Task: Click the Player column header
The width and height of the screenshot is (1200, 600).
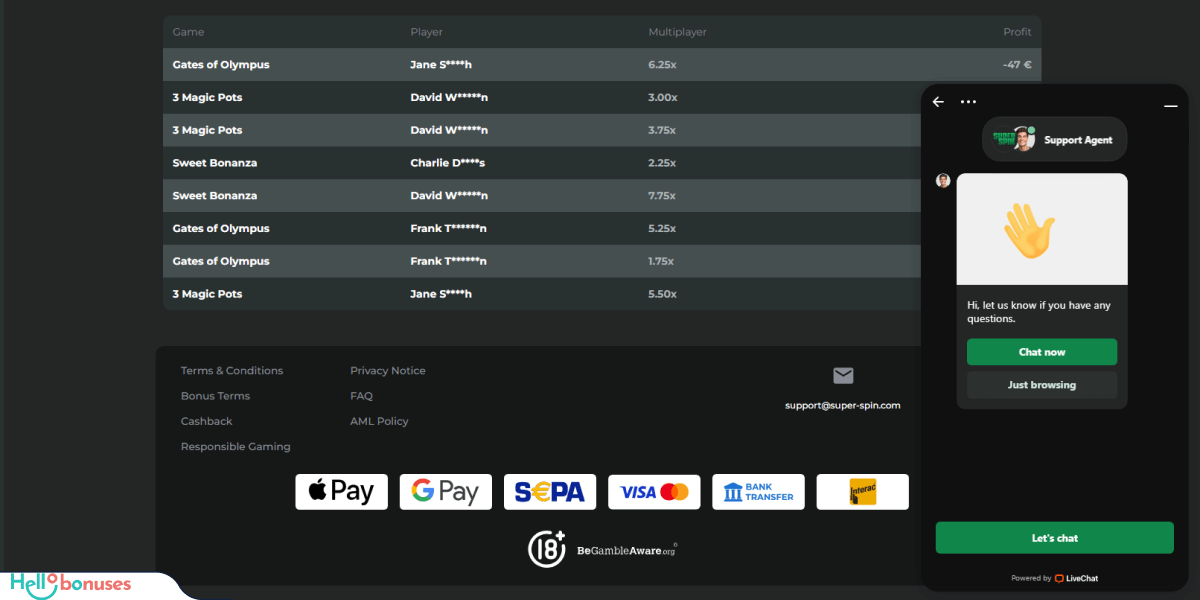Action: [427, 32]
